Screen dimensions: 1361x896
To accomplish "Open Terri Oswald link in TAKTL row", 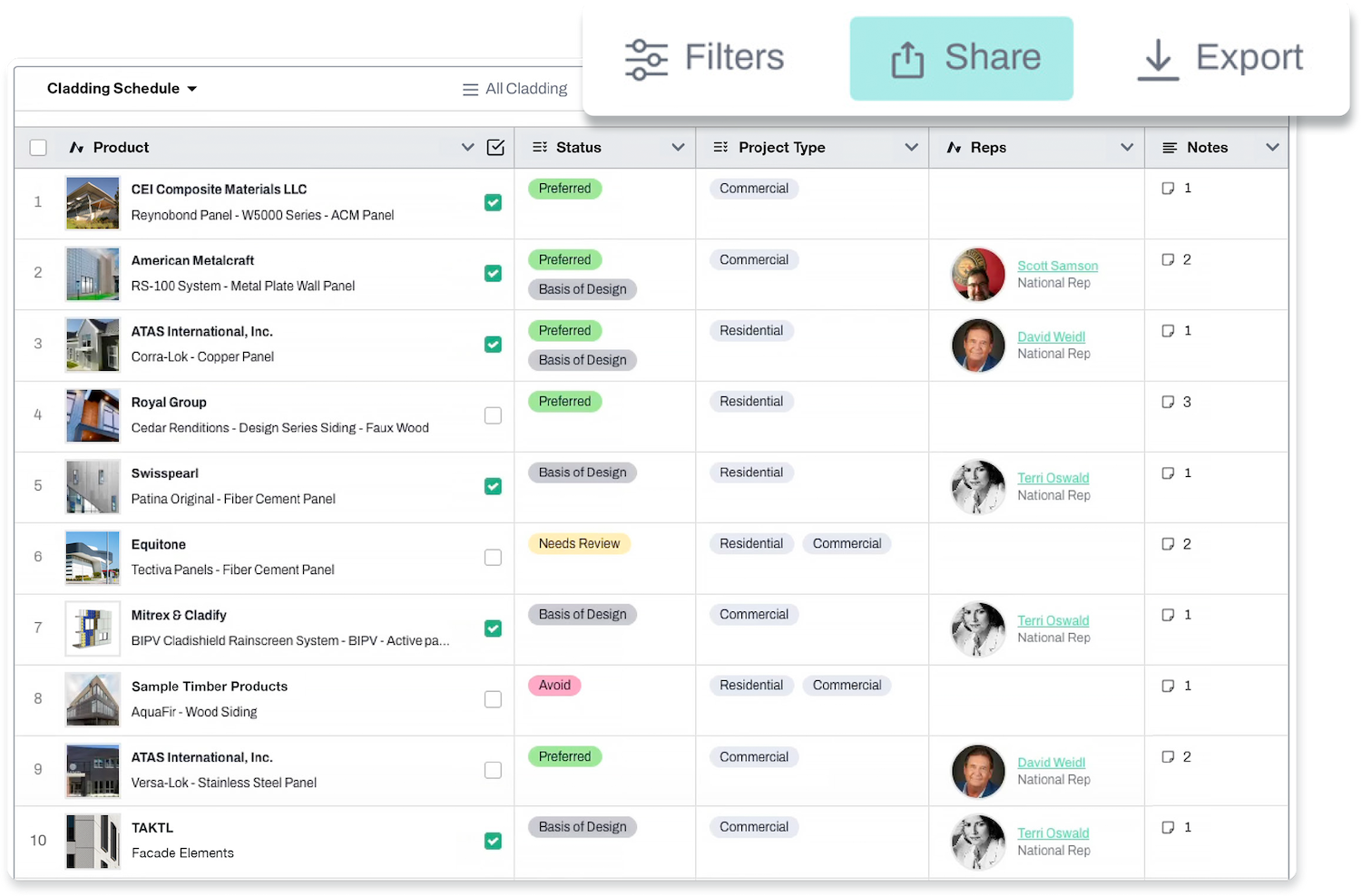I will pos(1053,833).
